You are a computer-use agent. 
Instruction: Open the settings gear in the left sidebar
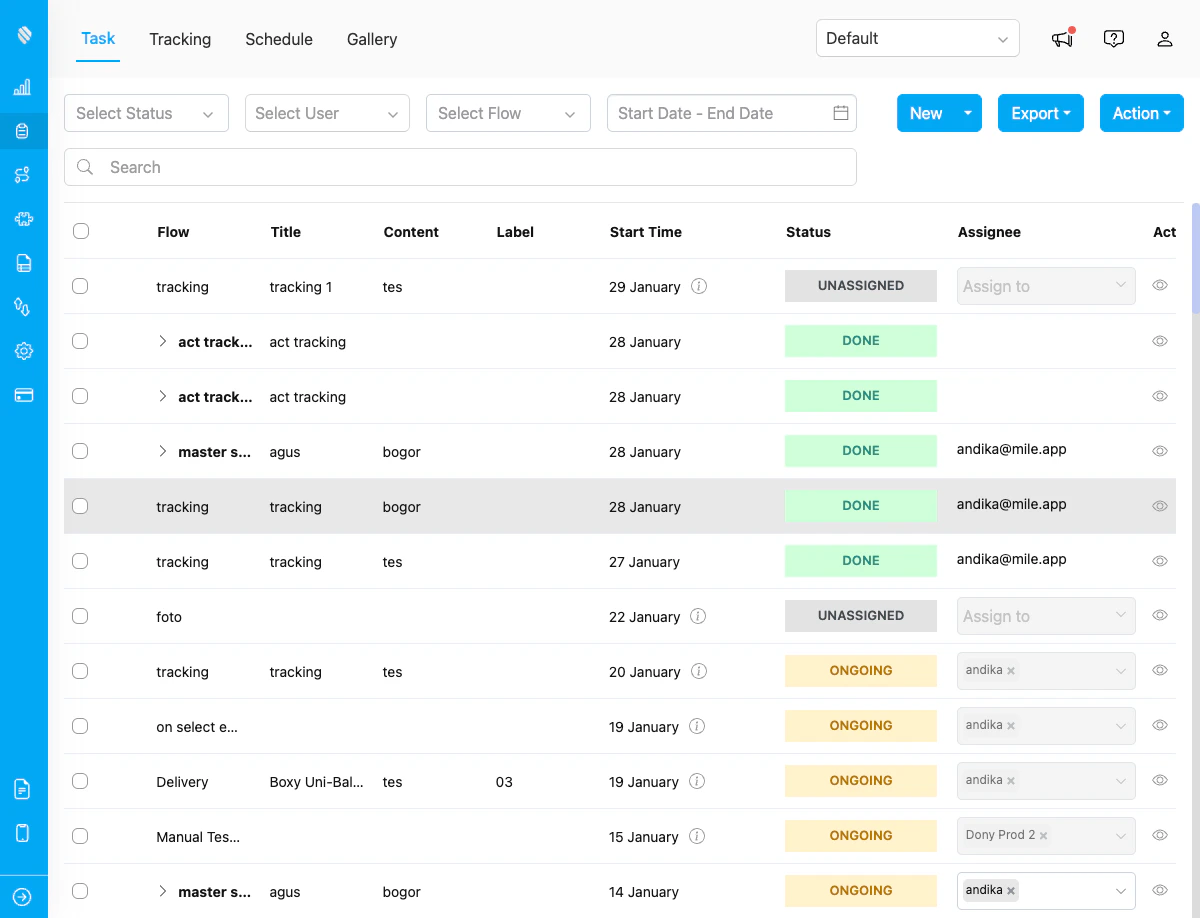pos(22,350)
